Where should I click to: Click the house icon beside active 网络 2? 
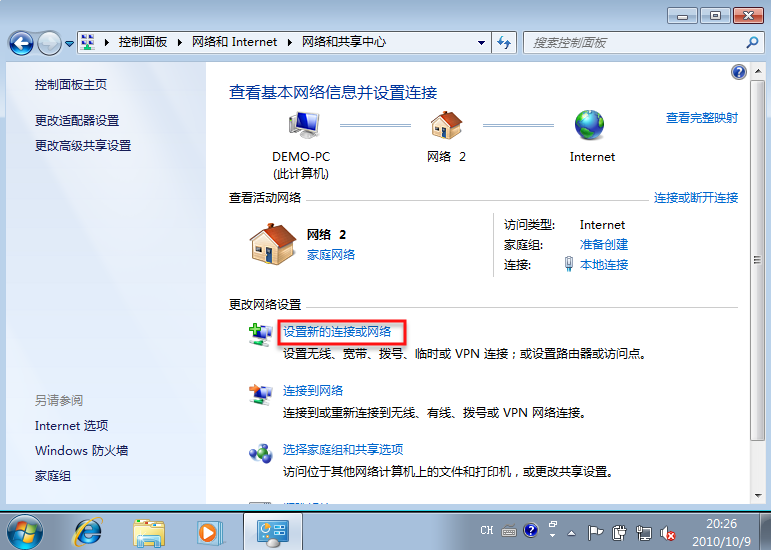click(272, 243)
